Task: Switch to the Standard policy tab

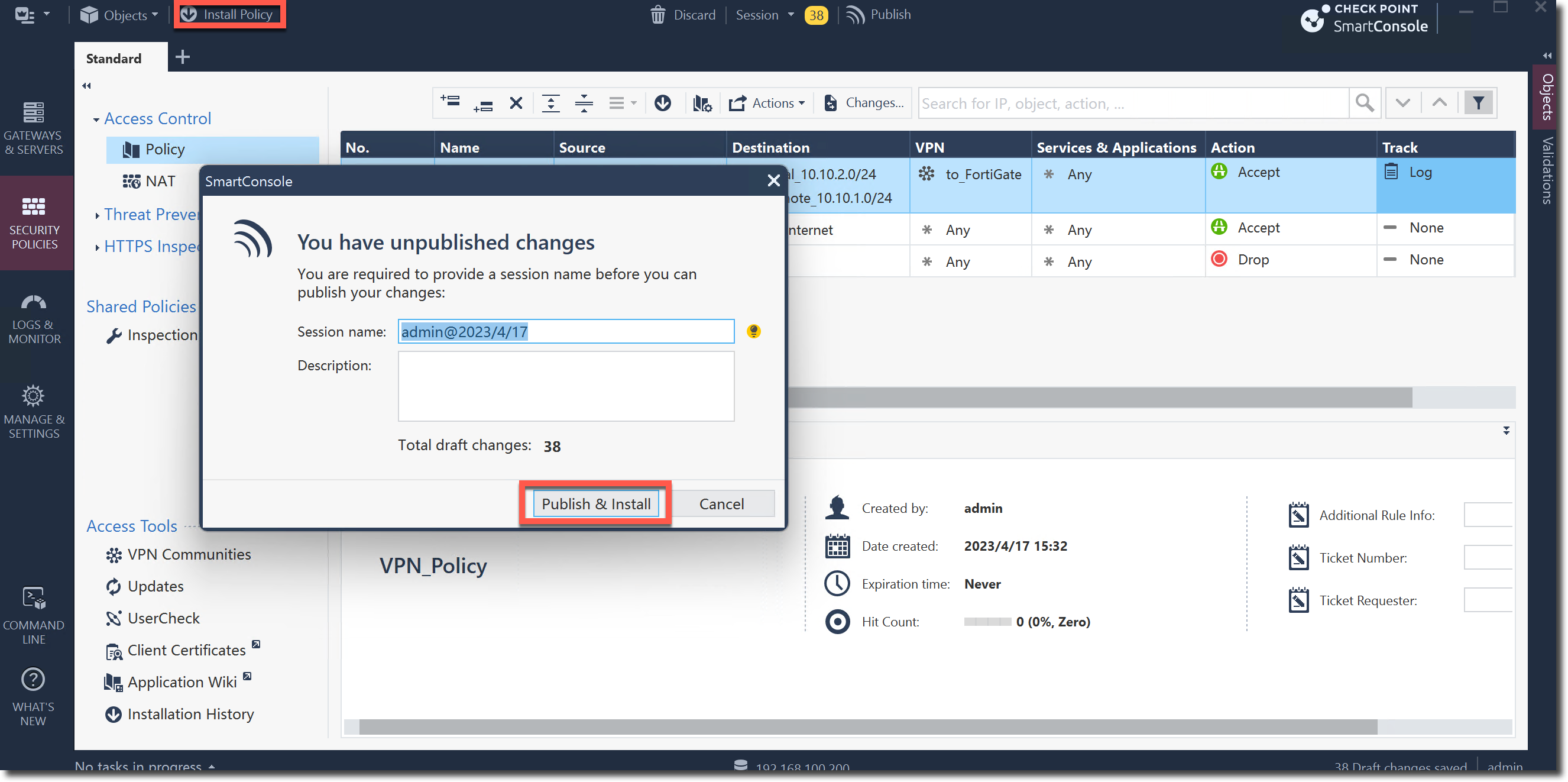Action: click(114, 59)
